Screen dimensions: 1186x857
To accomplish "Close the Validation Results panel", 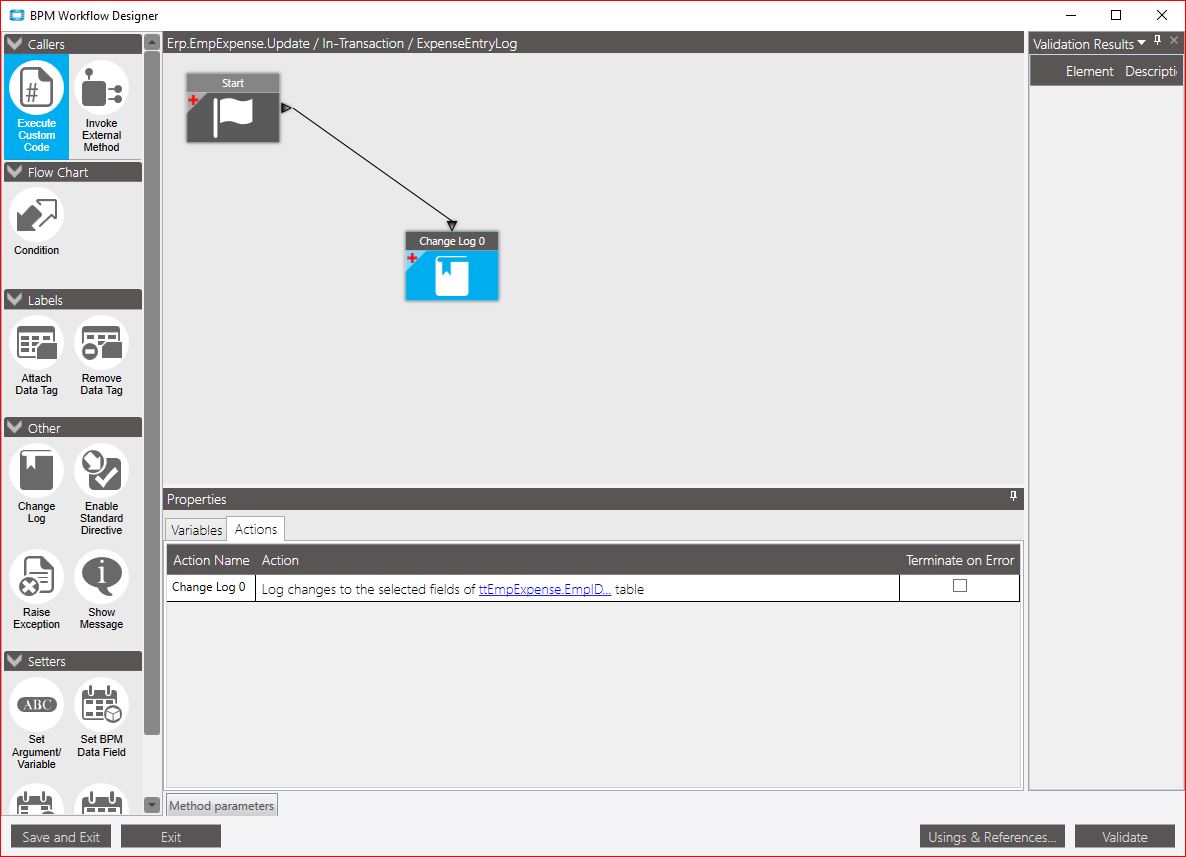I will coord(1174,41).
